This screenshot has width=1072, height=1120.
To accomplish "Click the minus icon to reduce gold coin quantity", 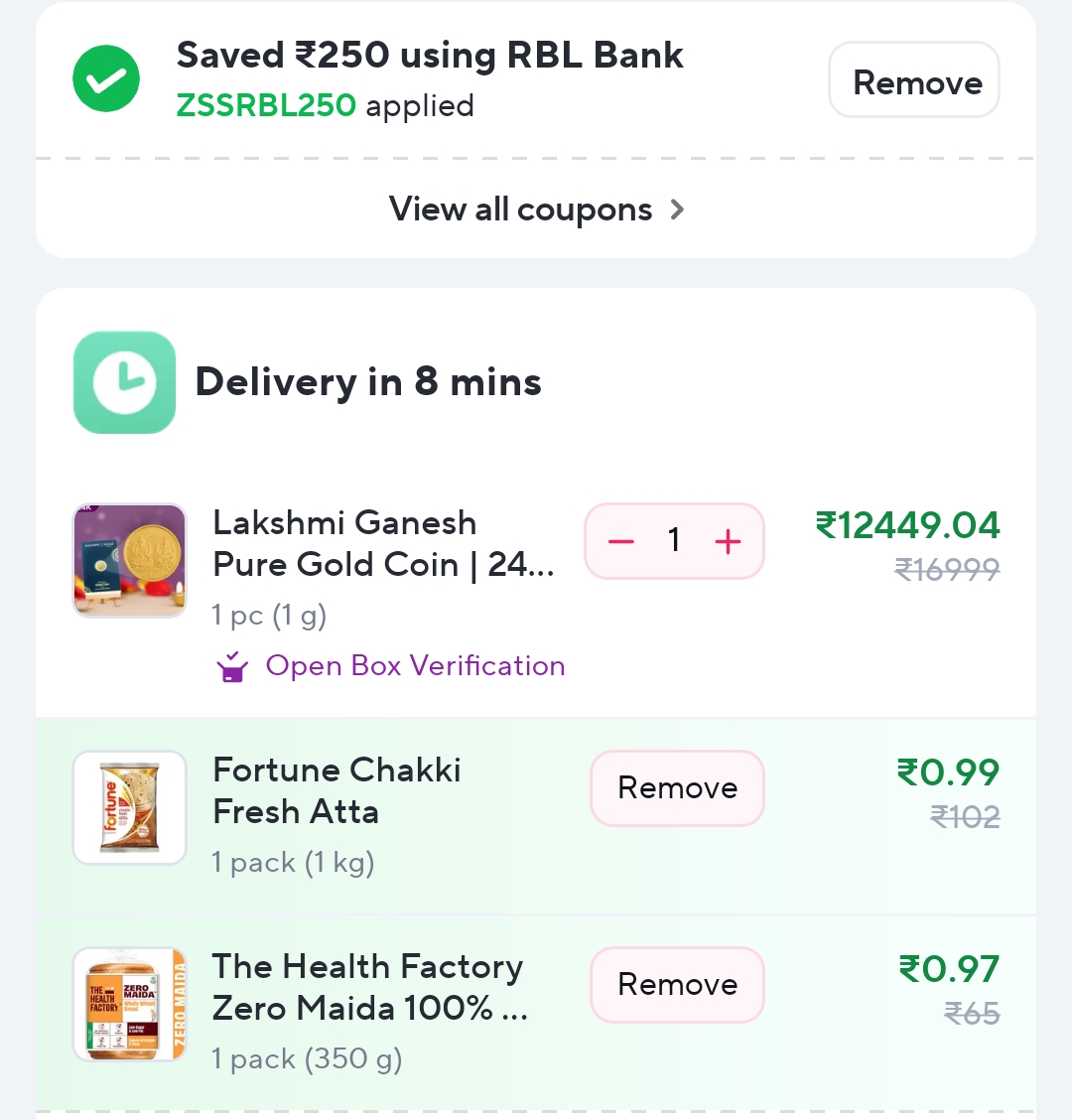I will (620, 541).
